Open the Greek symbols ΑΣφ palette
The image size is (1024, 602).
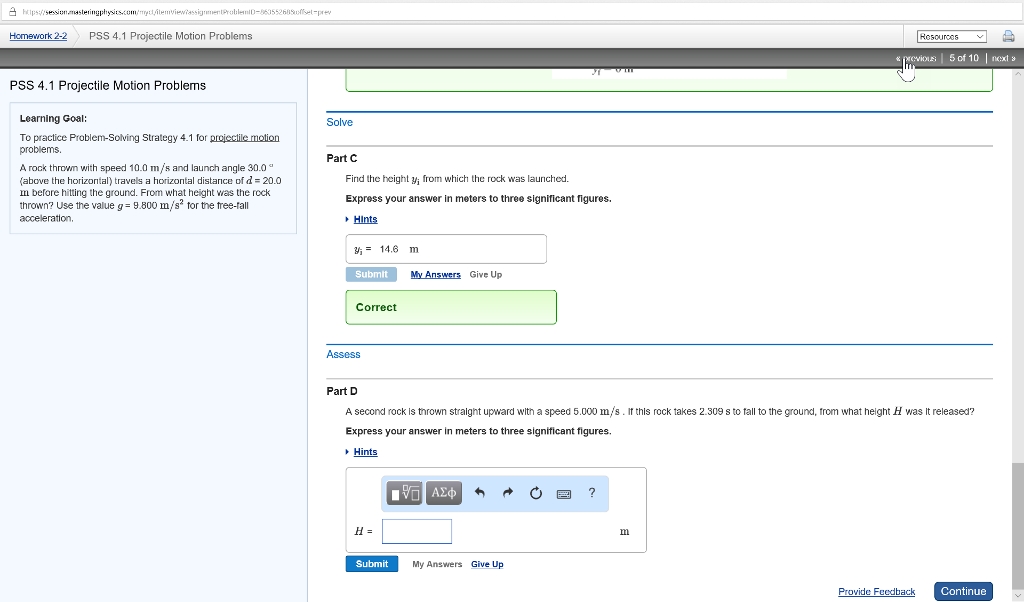[x=443, y=493]
